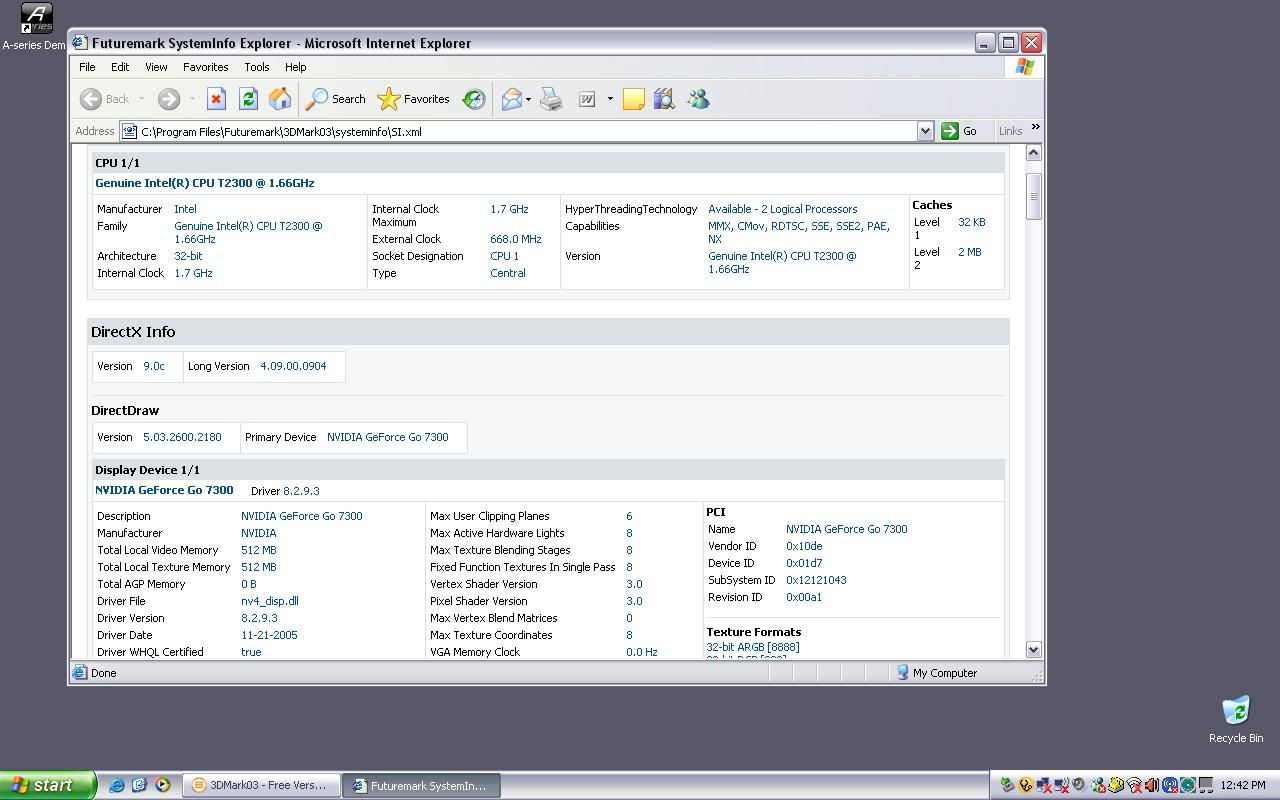This screenshot has width=1280, height=800.
Task: Select the Level 2 cache '2 MB' value
Action: (x=970, y=252)
